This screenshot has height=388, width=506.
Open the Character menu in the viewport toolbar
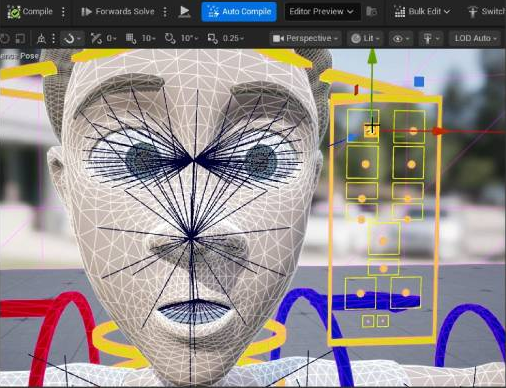click(431, 39)
